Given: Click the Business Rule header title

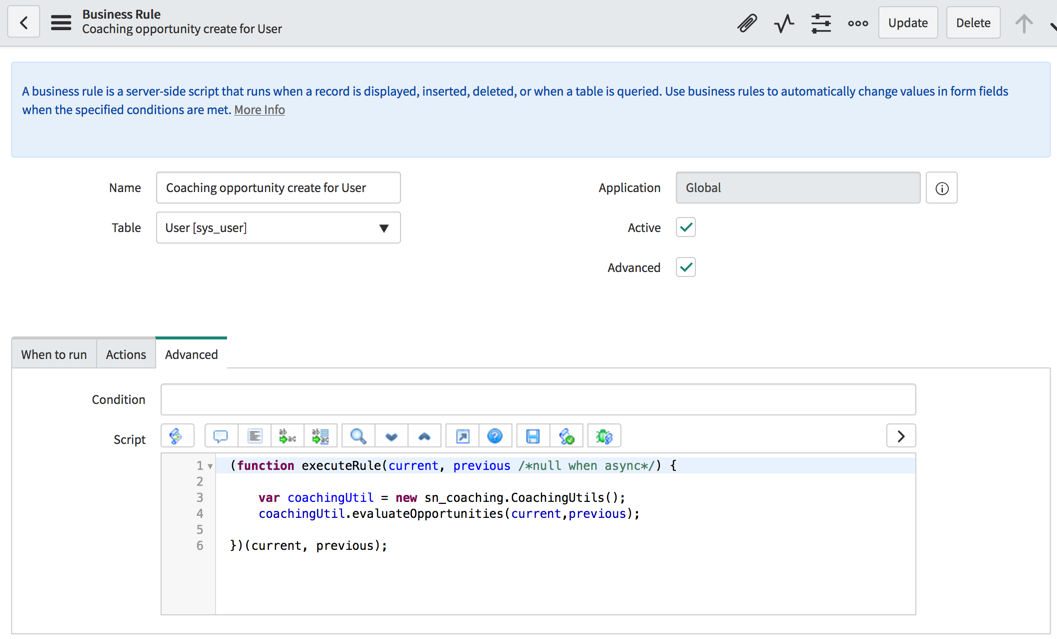Looking at the screenshot, I should point(121,14).
